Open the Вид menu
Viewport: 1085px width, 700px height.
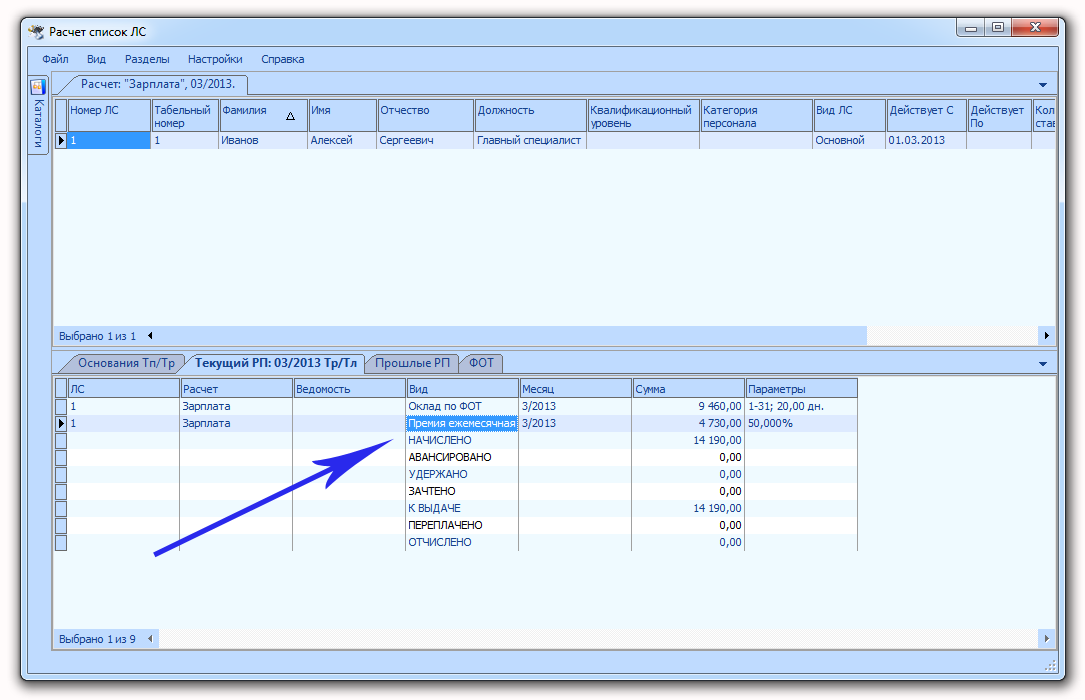click(96, 59)
